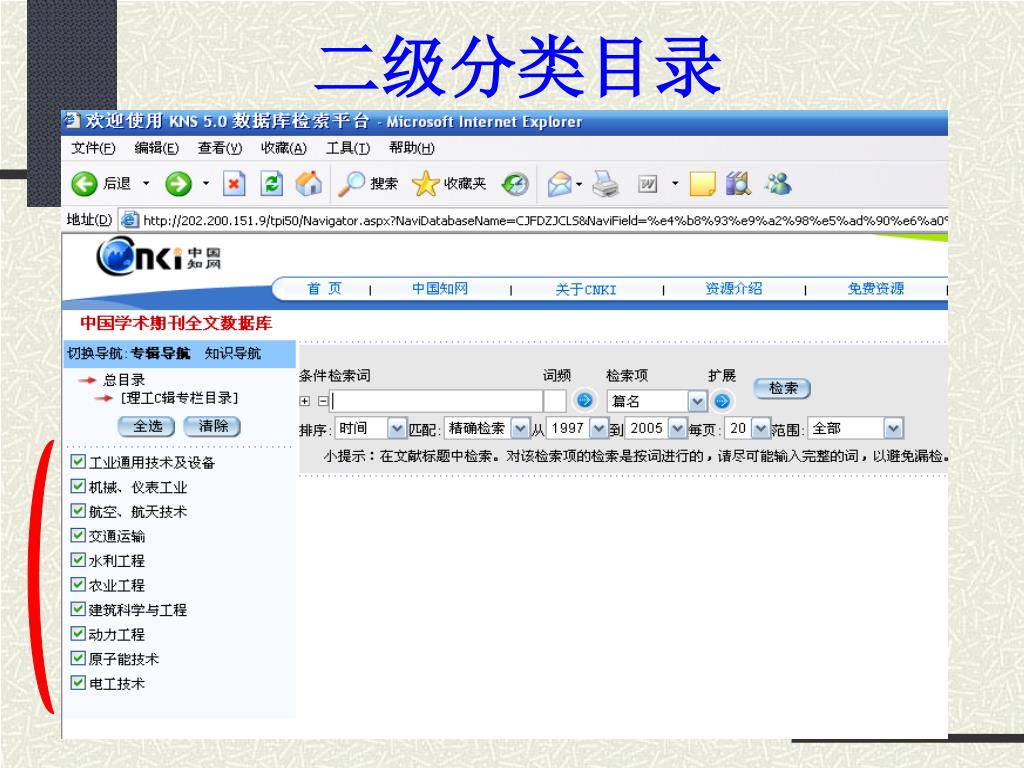This screenshot has width=1024, height=768.
Task: Open the 收藏(A) menu
Action: click(284, 148)
